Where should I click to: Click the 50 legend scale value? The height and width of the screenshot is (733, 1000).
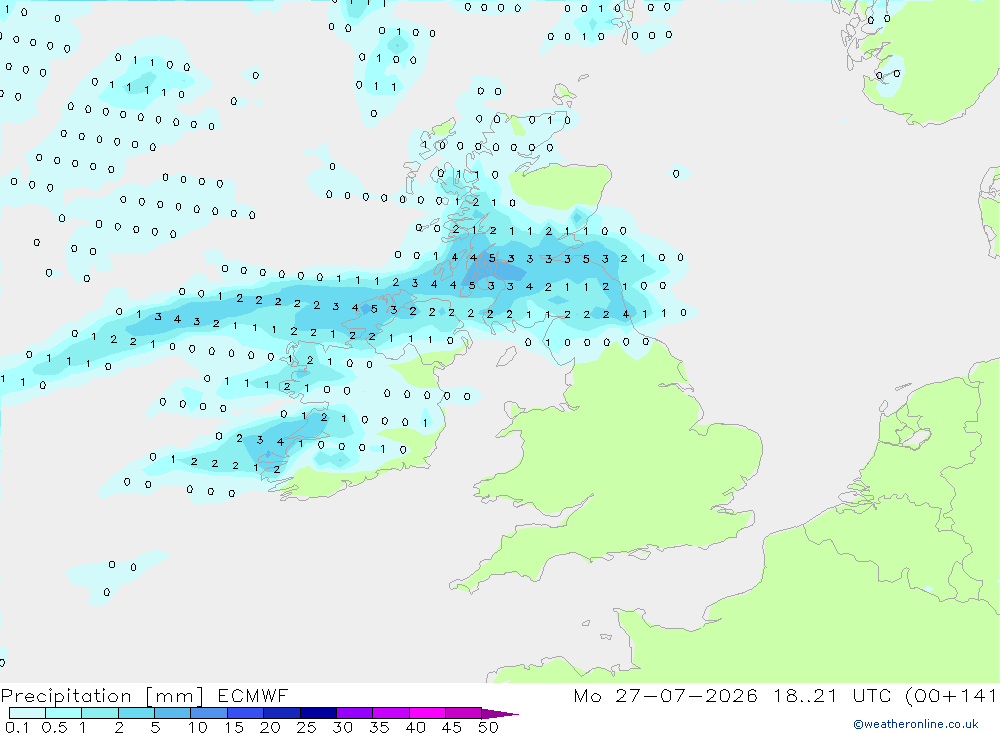click(x=489, y=727)
